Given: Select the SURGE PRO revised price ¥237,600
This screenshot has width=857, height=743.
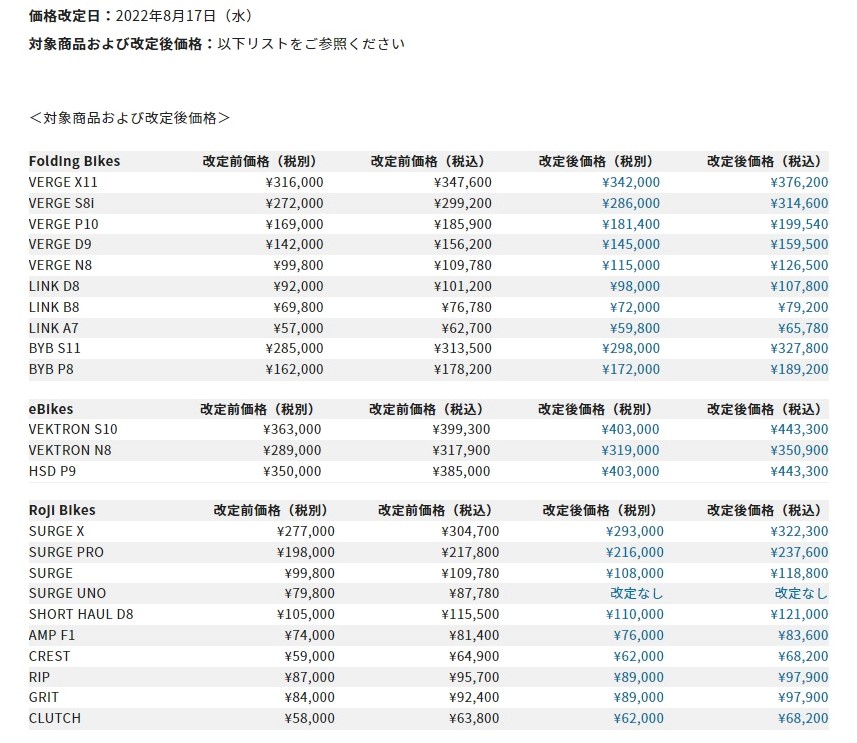Looking at the screenshot, I should point(799,552).
